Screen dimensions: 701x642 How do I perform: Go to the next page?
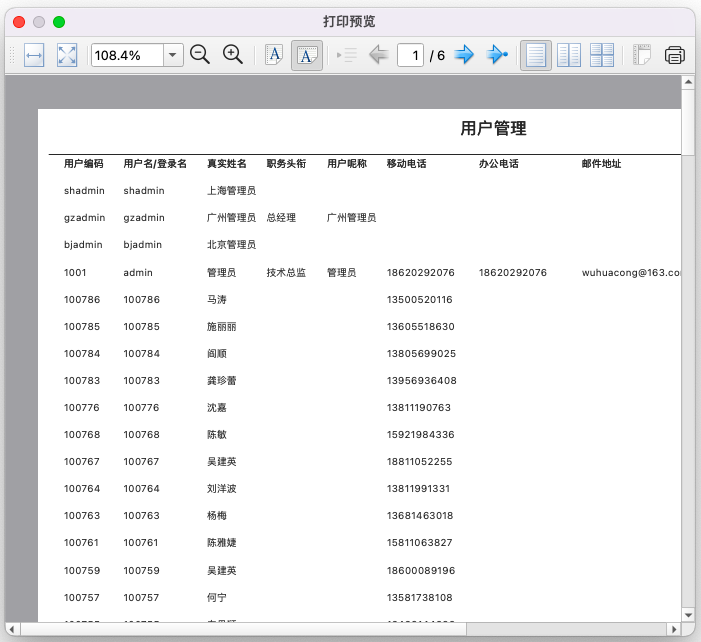(x=464, y=56)
